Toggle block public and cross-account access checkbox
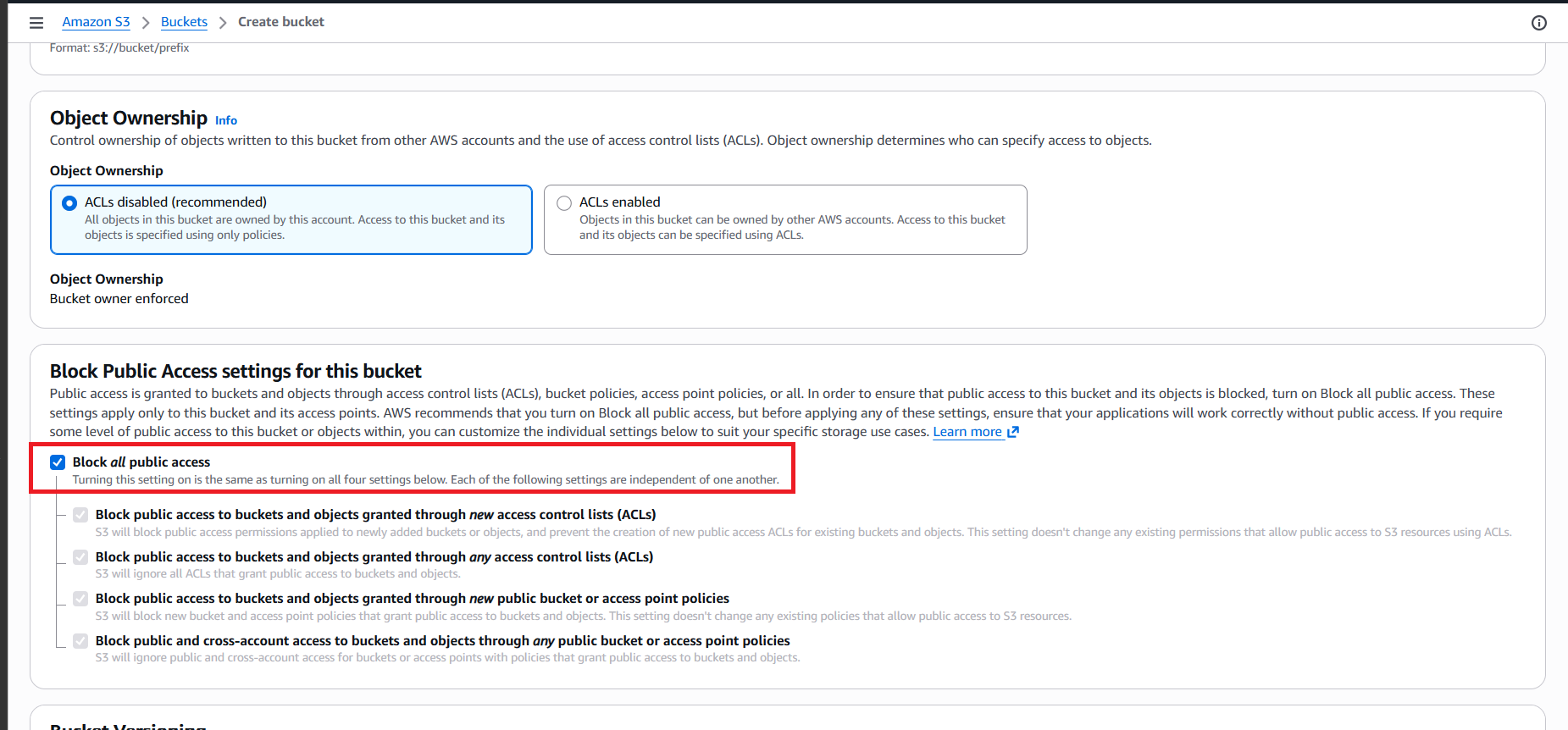Screen dimensions: 1568x730 (x=80, y=641)
